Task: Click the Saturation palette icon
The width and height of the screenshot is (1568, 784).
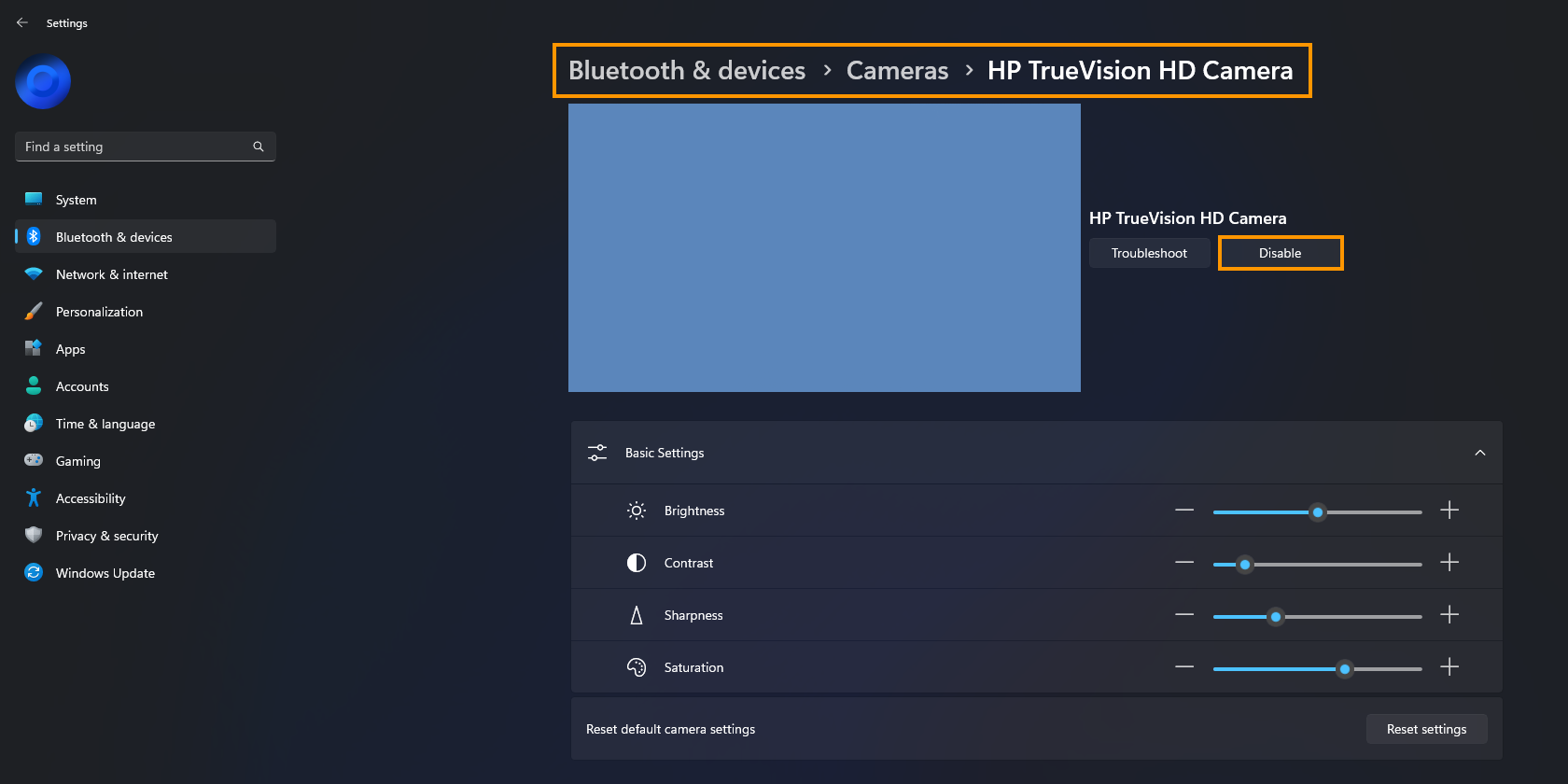Action: [637, 667]
